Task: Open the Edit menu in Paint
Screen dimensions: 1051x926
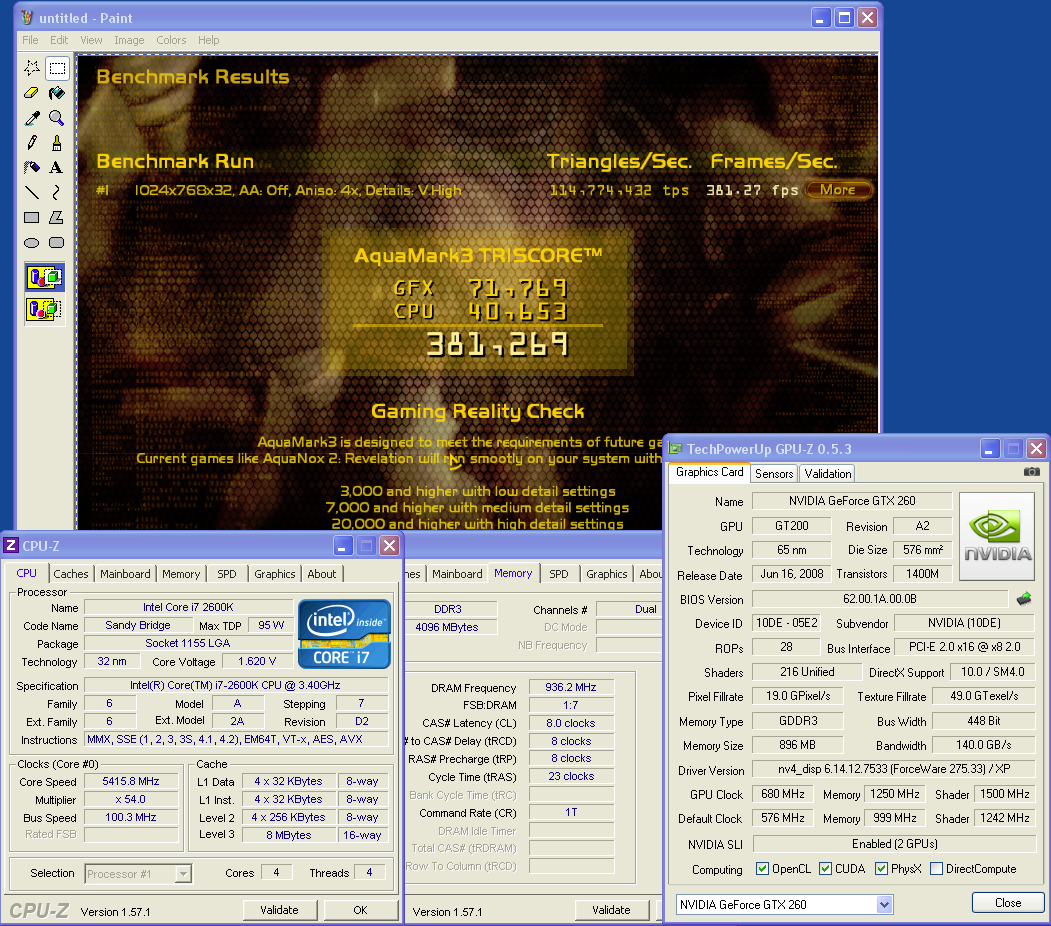Action: click(x=59, y=40)
